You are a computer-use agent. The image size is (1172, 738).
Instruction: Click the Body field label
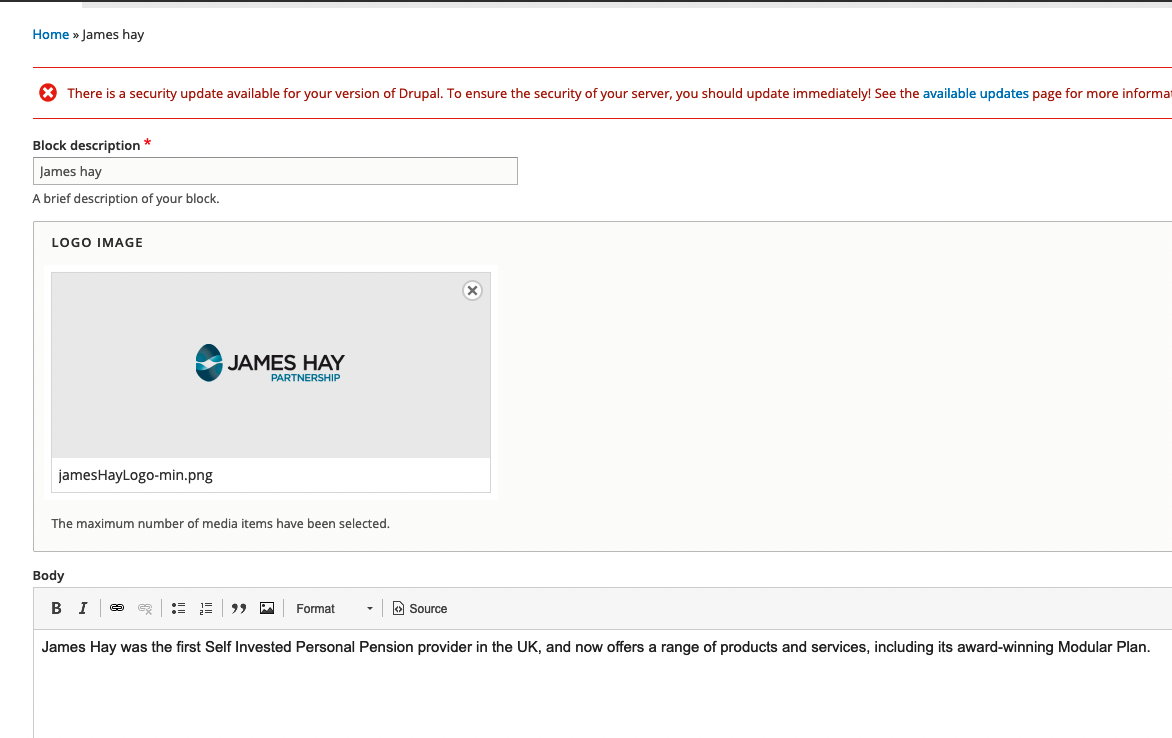click(x=49, y=575)
